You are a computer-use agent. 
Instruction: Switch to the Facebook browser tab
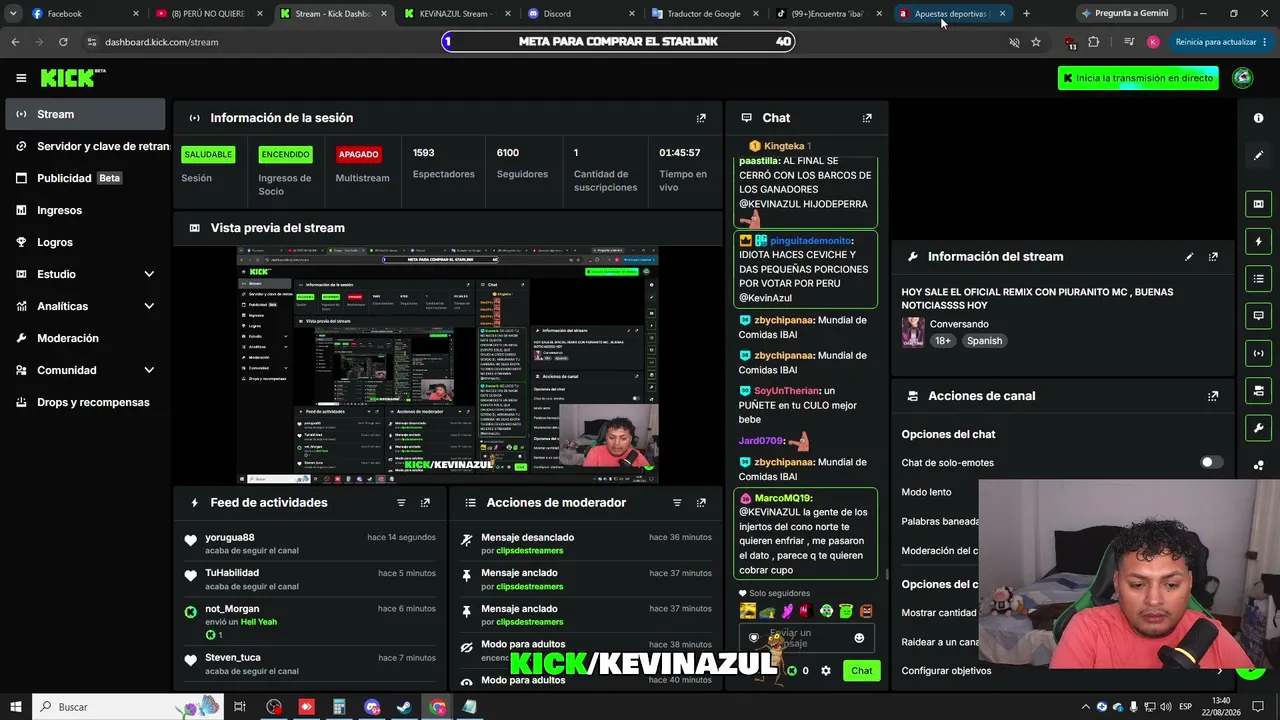click(x=83, y=14)
